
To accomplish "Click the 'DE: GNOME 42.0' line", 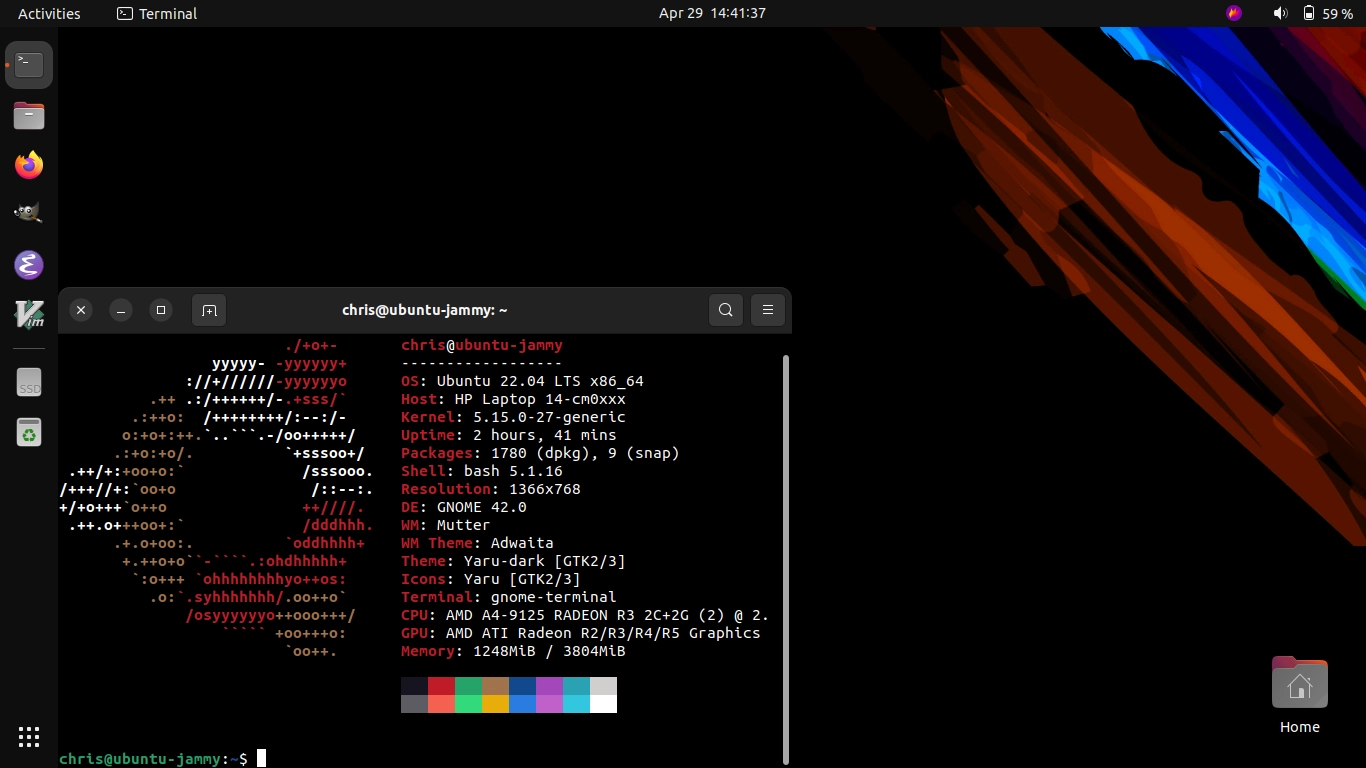I will point(464,507).
